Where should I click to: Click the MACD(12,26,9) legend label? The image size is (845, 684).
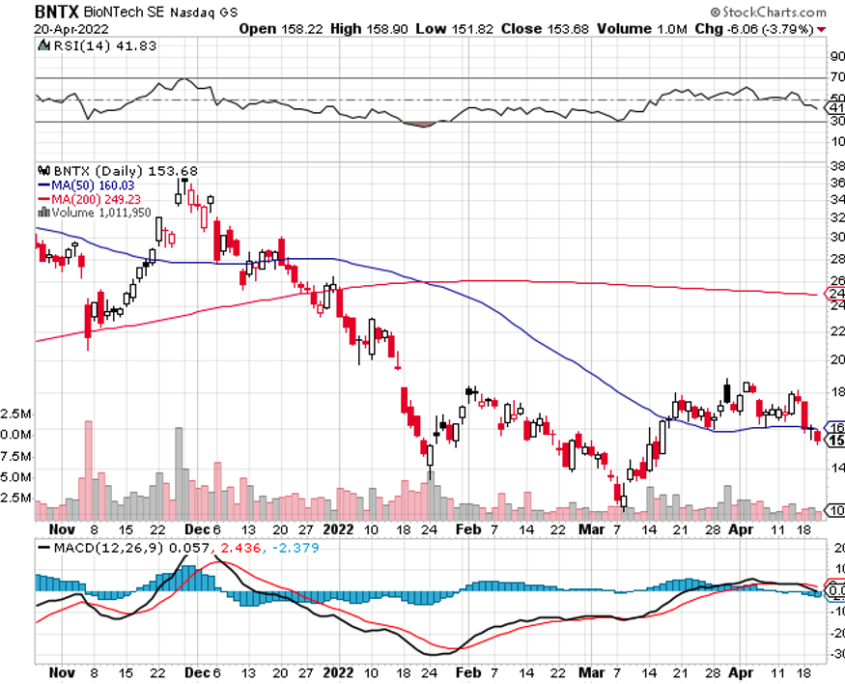point(108,548)
